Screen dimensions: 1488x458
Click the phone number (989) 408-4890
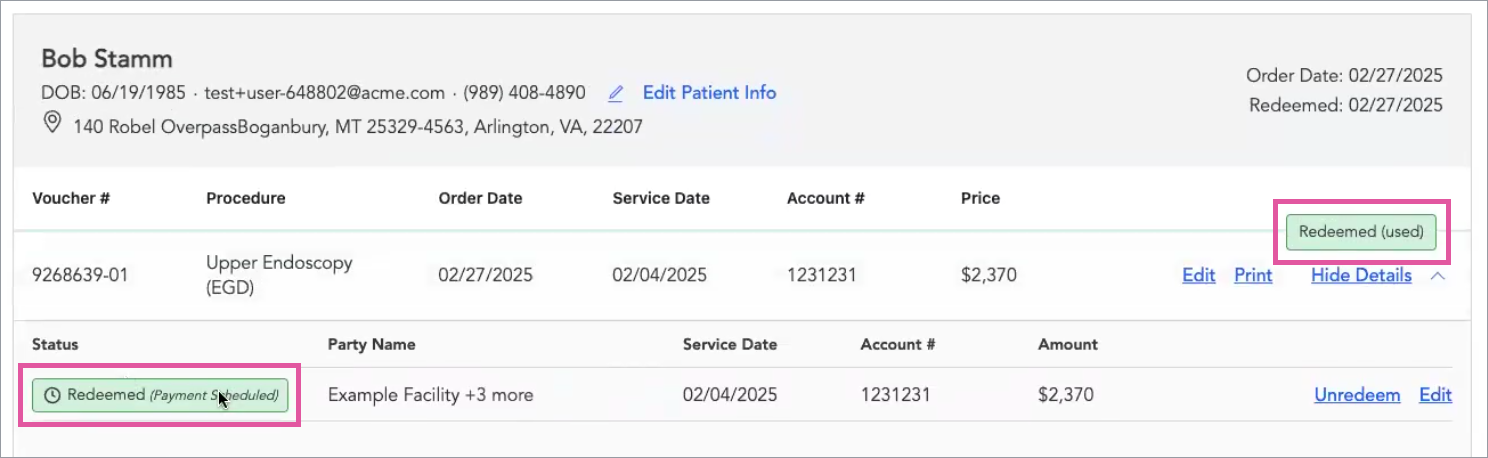tap(524, 93)
